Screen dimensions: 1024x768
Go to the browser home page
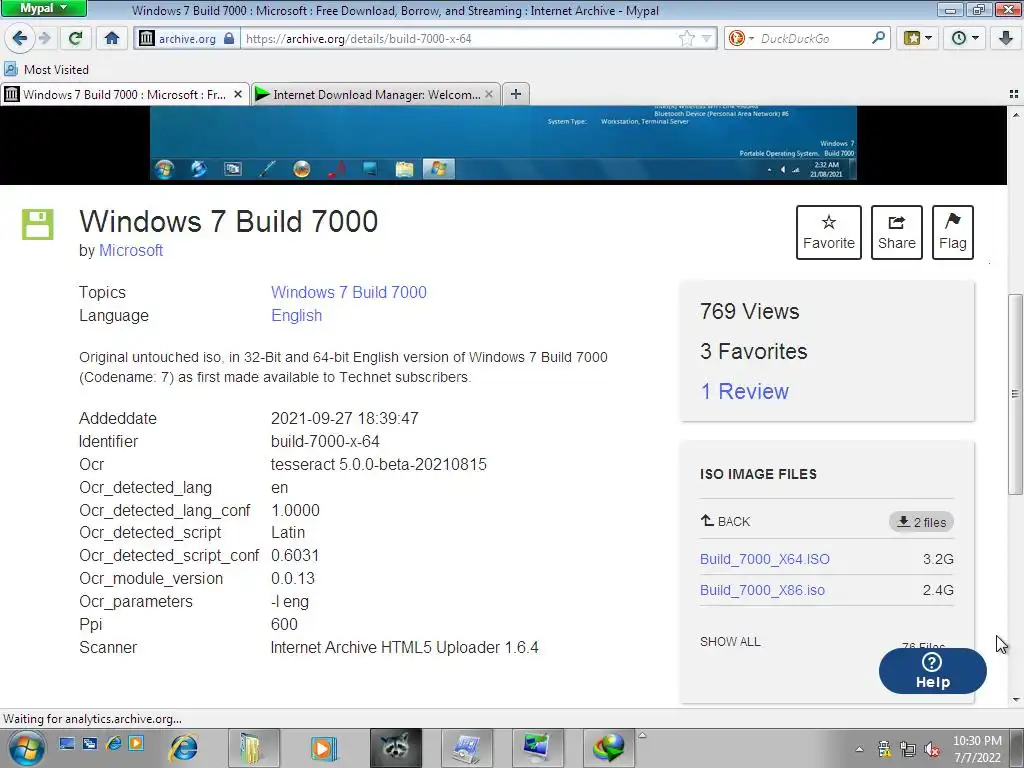[112, 38]
